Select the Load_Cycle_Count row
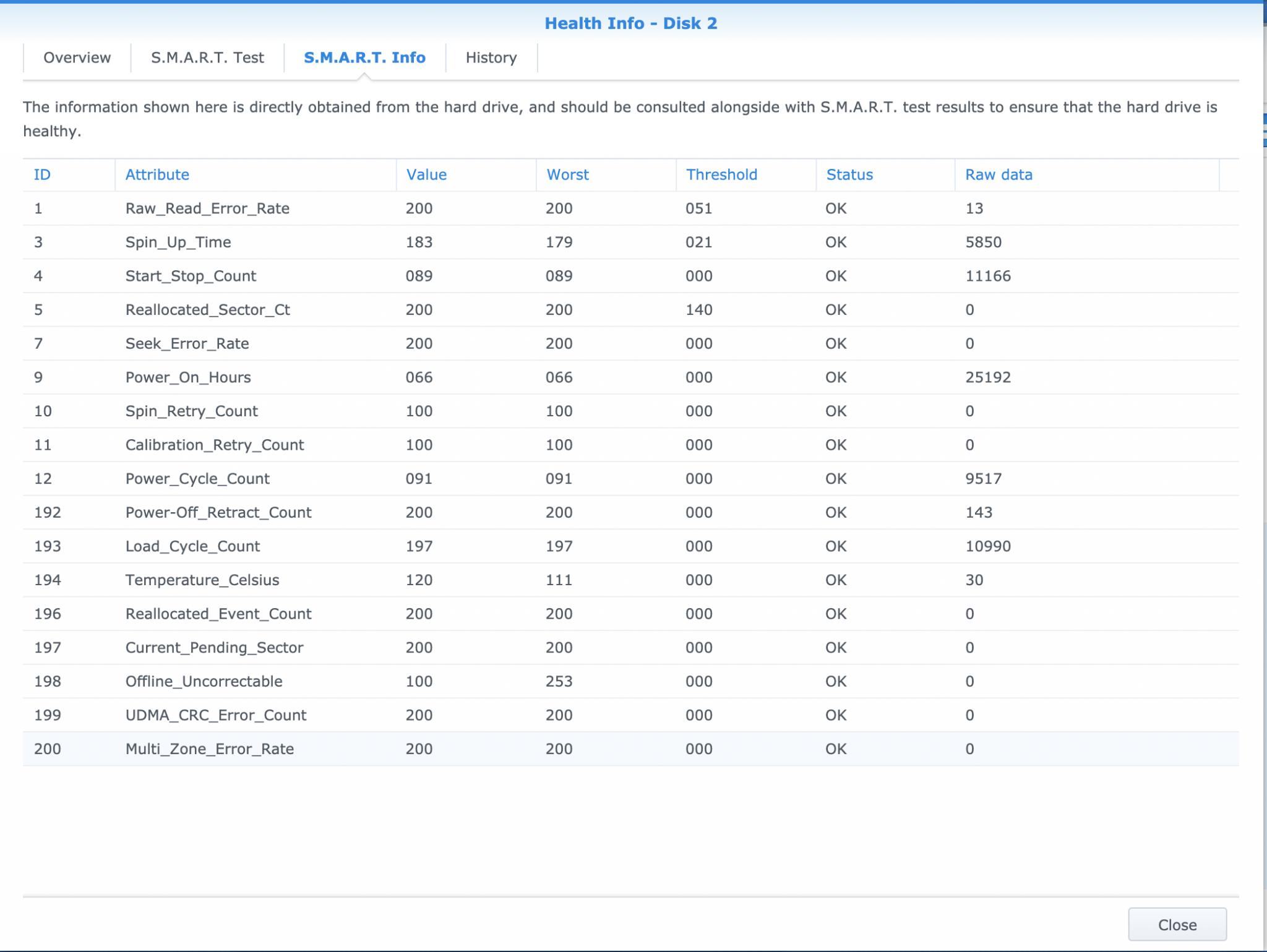Image resolution: width=1267 pixels, height=952 pixels. click(630, 546)
